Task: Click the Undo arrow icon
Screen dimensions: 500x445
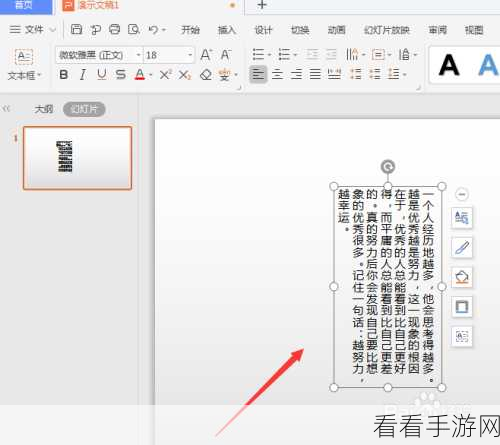Action: [153, 30]
